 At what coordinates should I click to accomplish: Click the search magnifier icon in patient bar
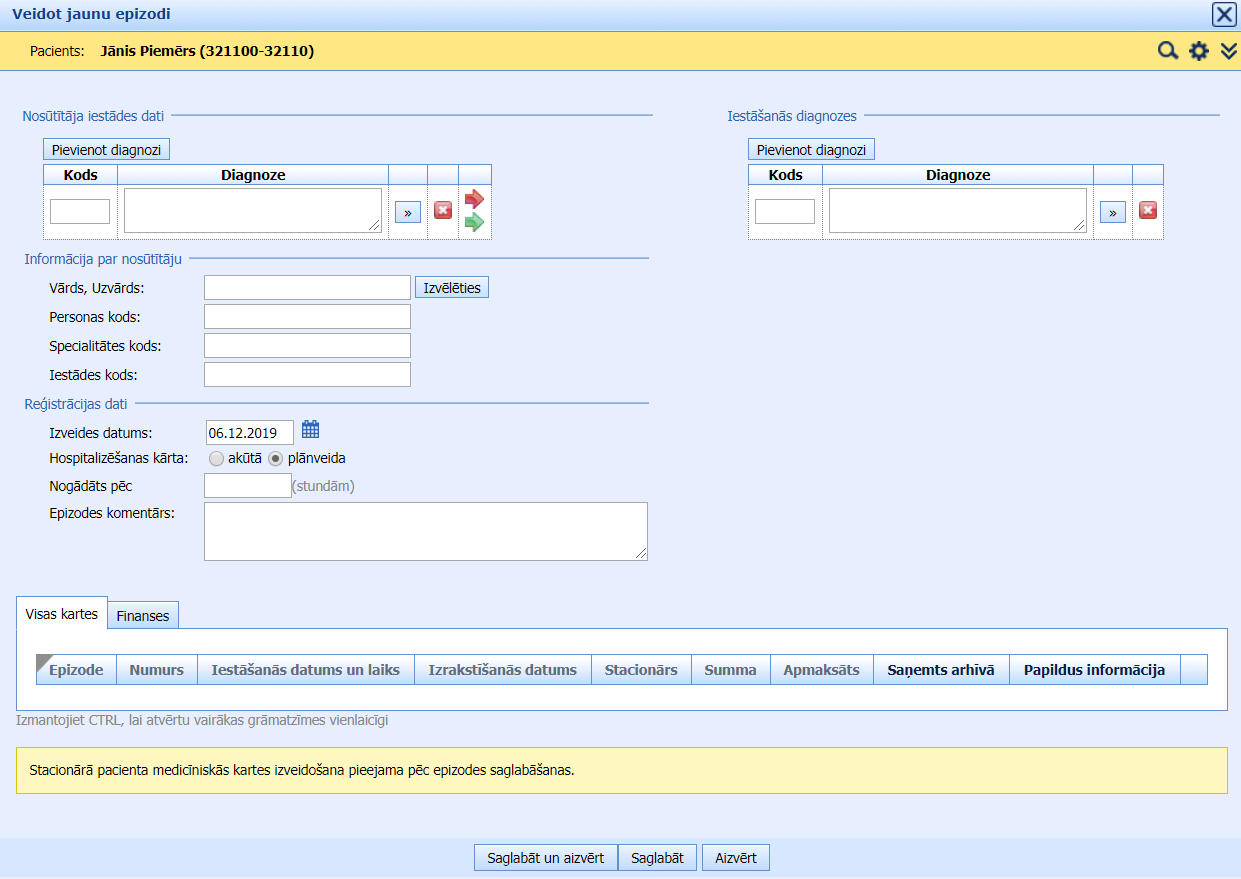pos(1167,51)
